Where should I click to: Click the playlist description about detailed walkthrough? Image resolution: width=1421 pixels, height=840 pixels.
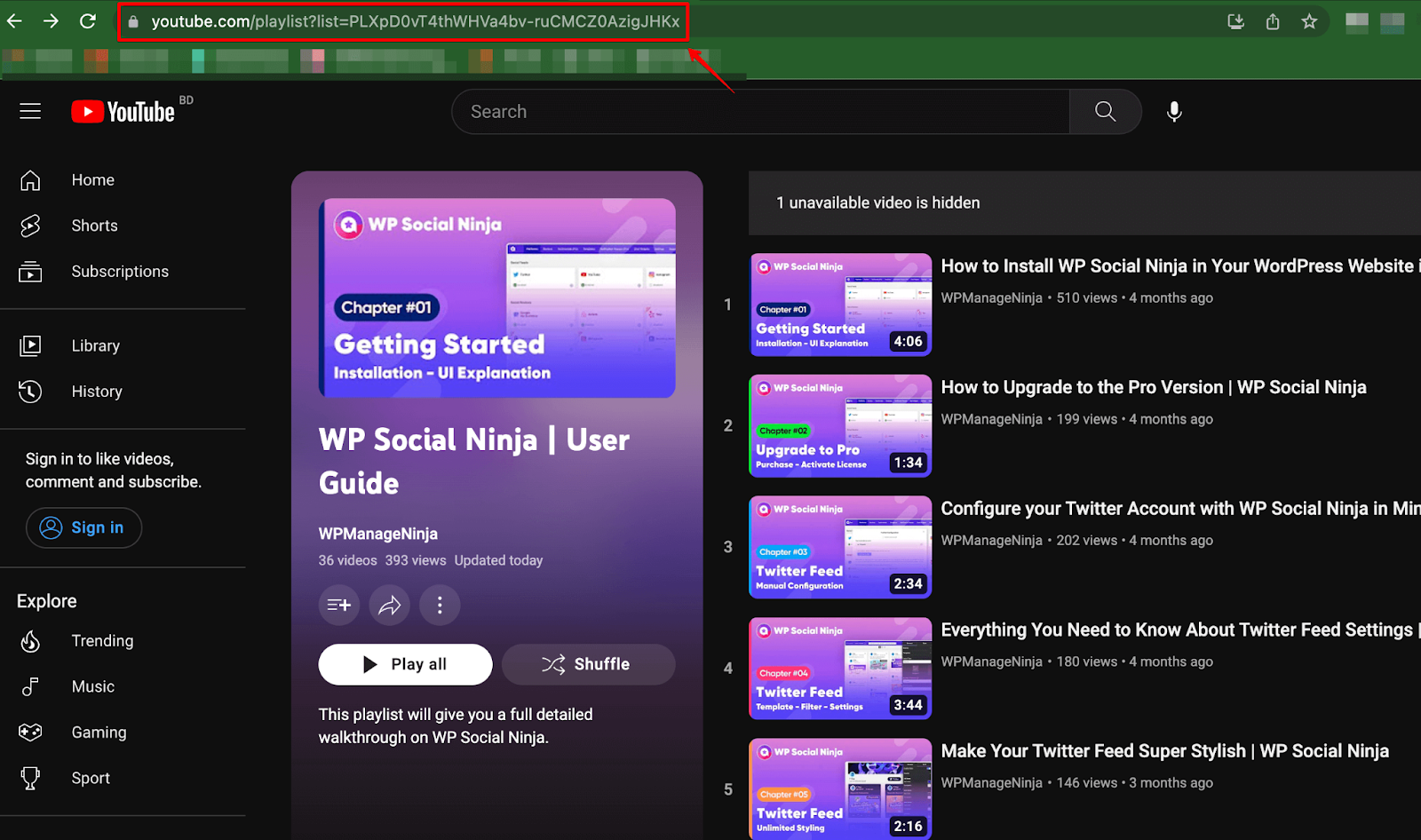tap(456, 726)
